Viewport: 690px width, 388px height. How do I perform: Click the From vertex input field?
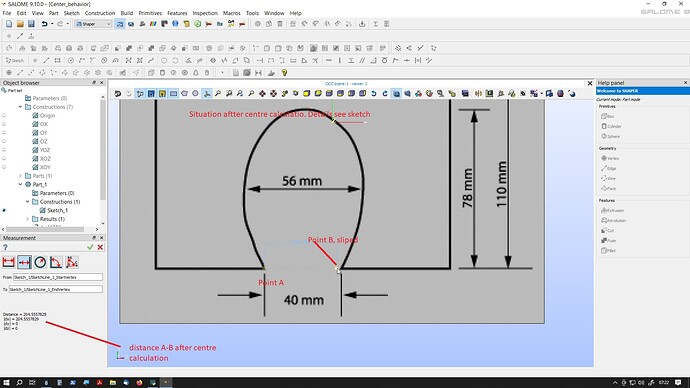click(58, 277)
